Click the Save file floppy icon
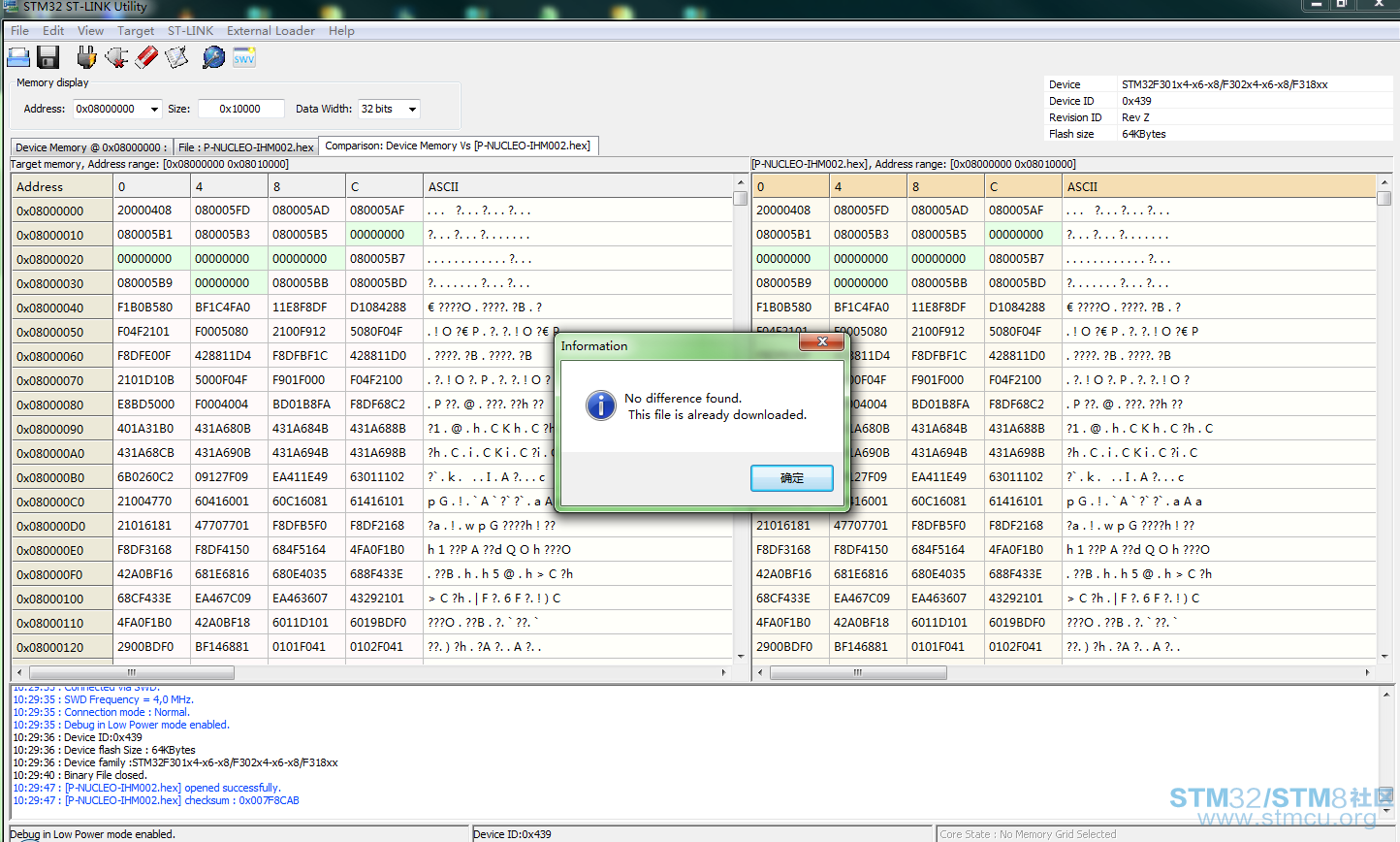The width and height of the screenshot is (1400, 842). tap(48, 58)
